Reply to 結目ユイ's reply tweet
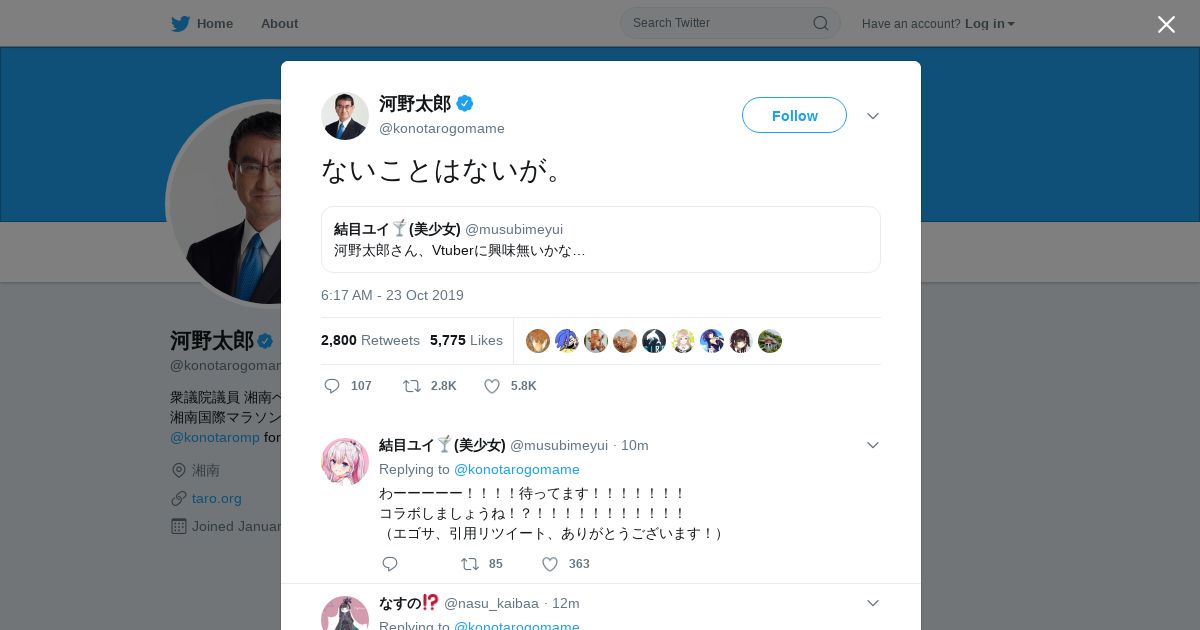Image resolution: width=1200 pixels, height=630 pixels. [390, 564]
